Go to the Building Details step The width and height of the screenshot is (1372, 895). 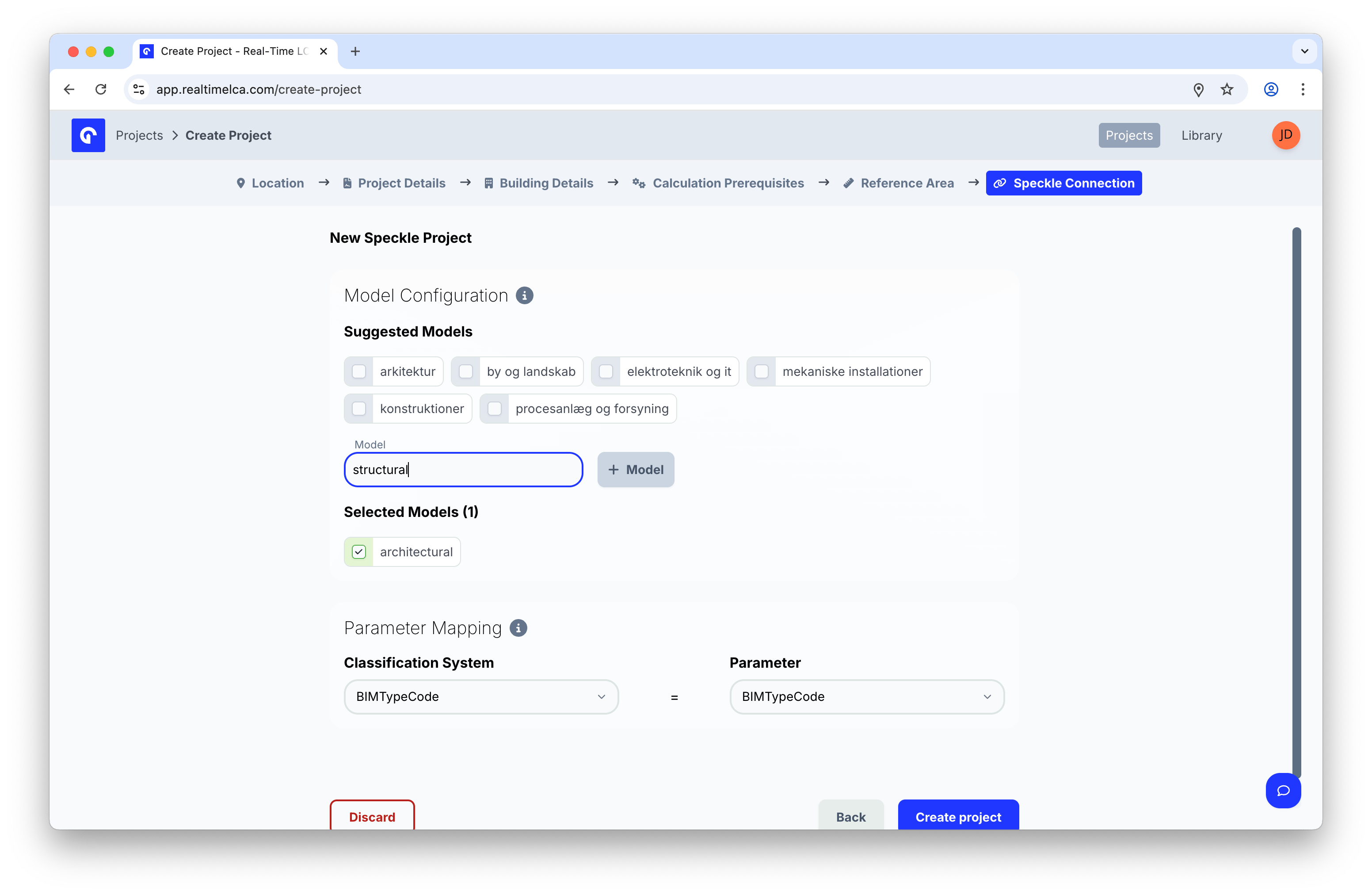point(538,184)
